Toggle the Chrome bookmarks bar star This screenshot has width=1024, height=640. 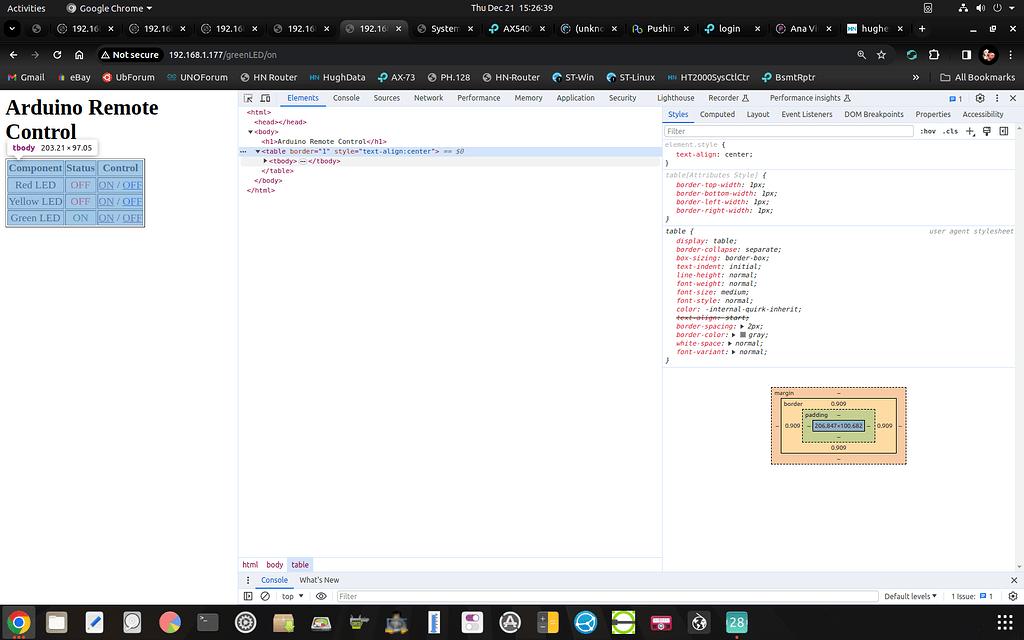[x=881, y=55]
